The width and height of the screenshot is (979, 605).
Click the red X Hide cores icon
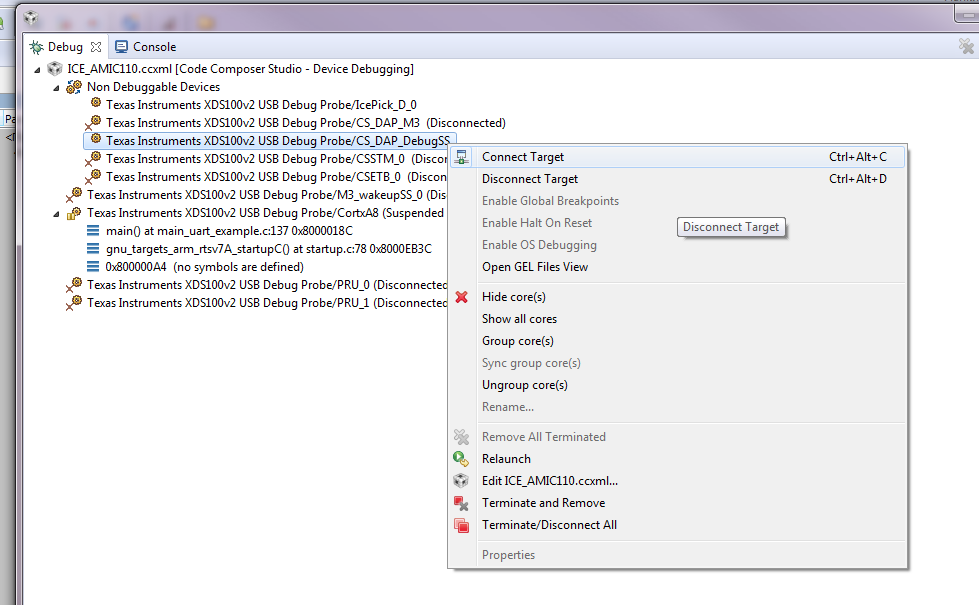point(461,297)
